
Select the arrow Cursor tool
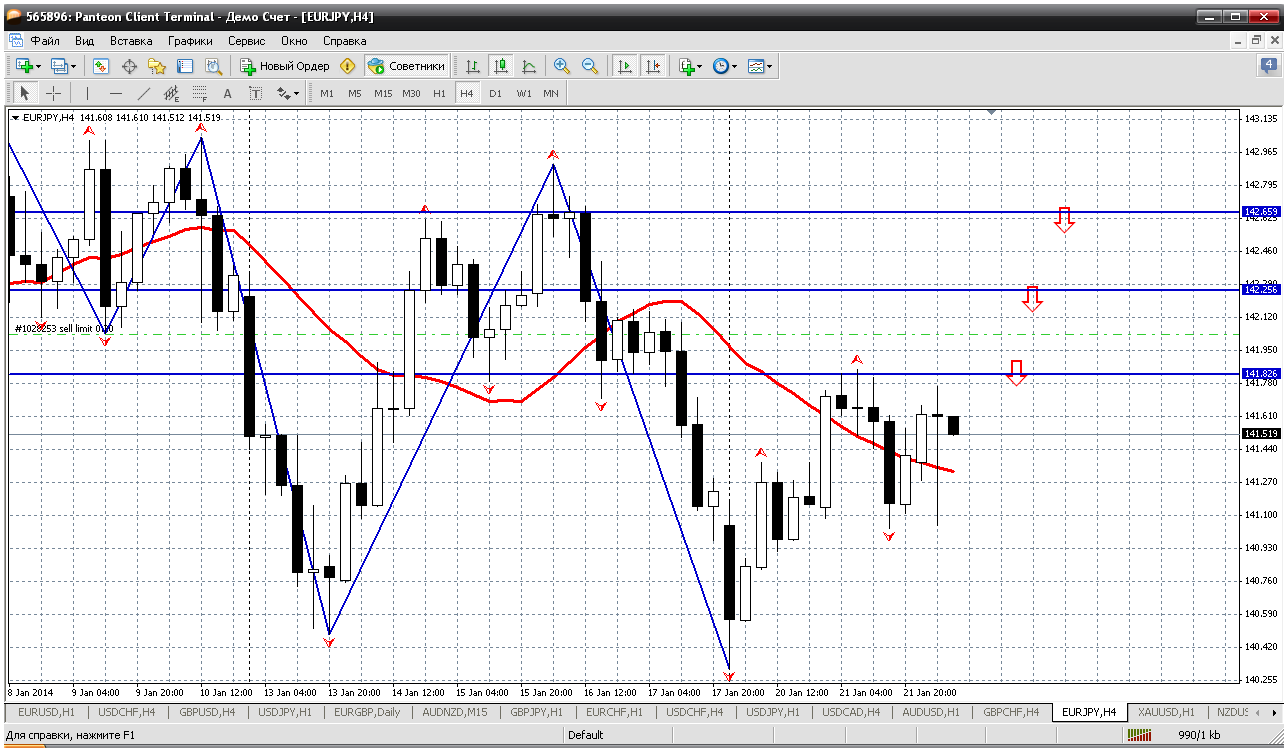25,93
